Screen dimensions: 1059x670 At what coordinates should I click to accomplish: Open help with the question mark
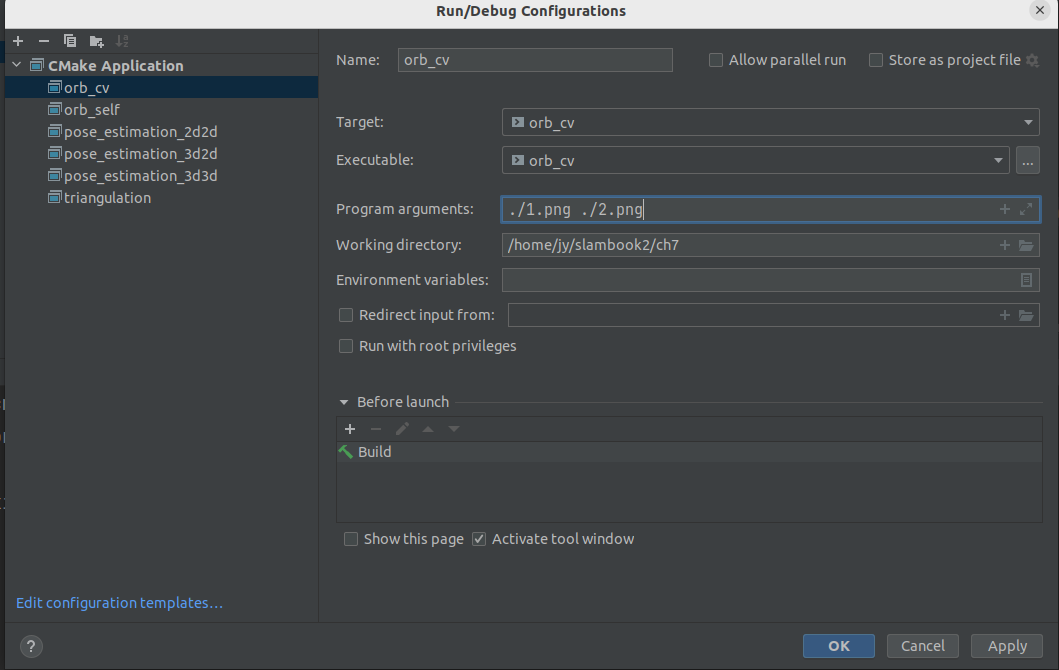31,646
